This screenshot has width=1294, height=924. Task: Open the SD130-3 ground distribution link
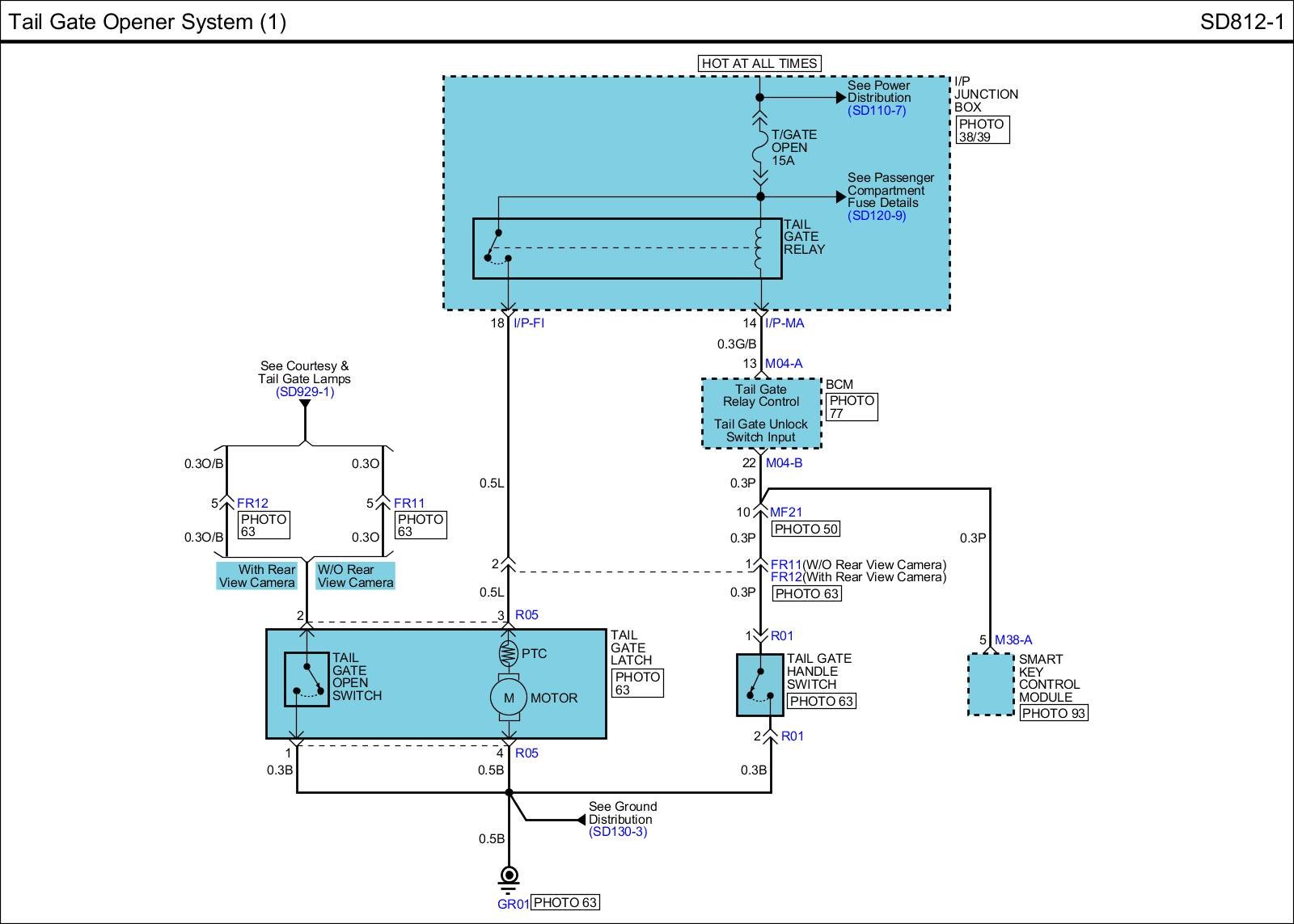[618, 832]
